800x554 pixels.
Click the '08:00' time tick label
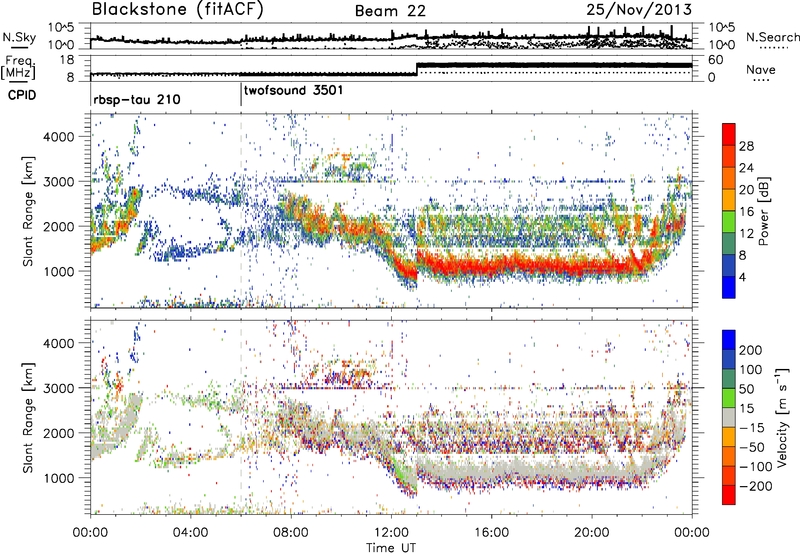click(x=291, y=533)
